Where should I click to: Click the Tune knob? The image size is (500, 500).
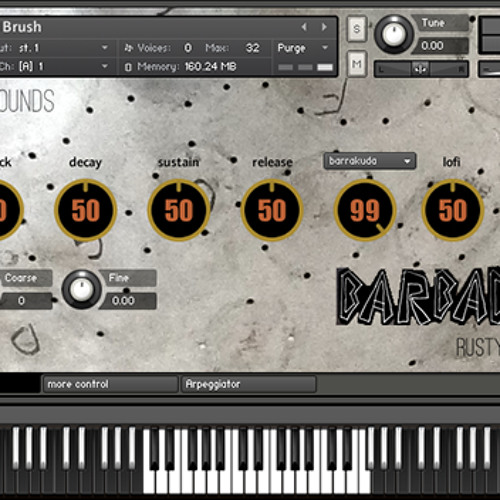coord(394,34)
